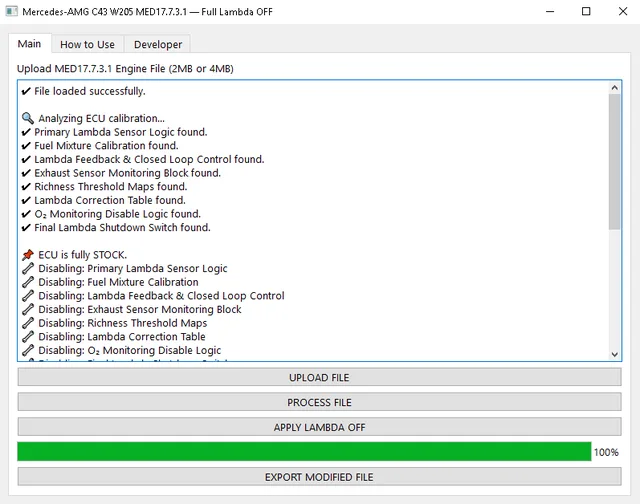Switch to the Main tab
Image resolution: width=640 pixels, height=504 pixels.
point(29,44)
